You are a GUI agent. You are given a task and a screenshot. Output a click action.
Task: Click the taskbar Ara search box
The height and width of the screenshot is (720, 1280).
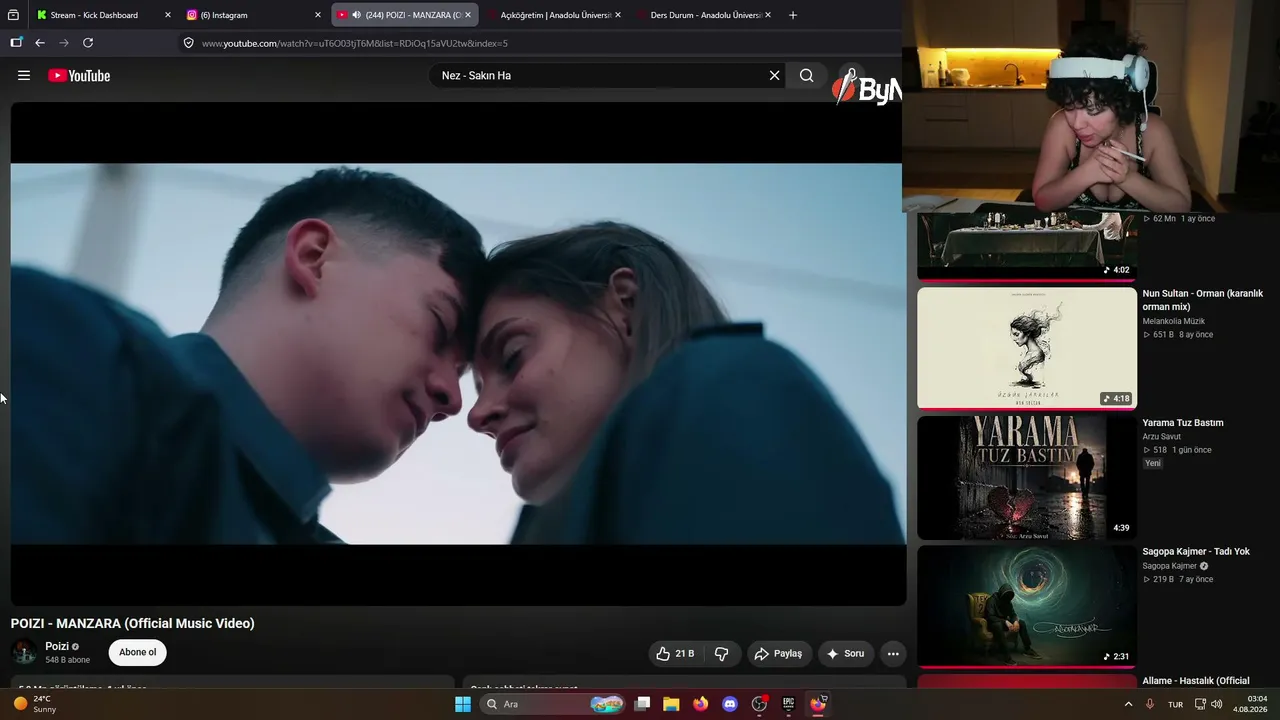coord(553,704)
